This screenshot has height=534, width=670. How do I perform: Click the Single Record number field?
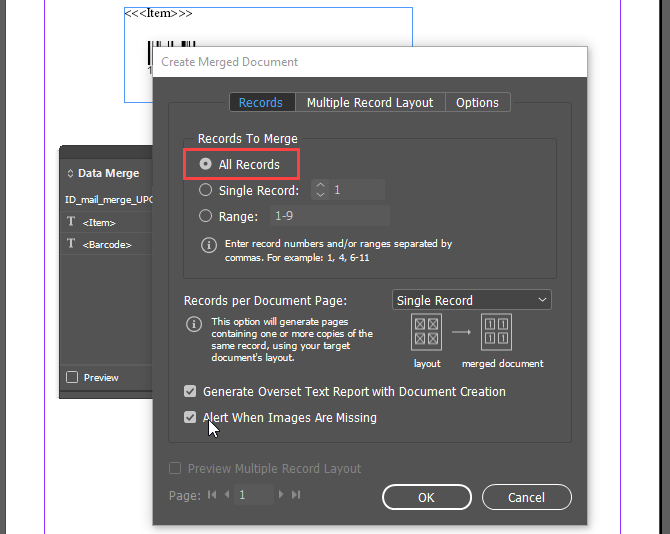click(357, 190)
